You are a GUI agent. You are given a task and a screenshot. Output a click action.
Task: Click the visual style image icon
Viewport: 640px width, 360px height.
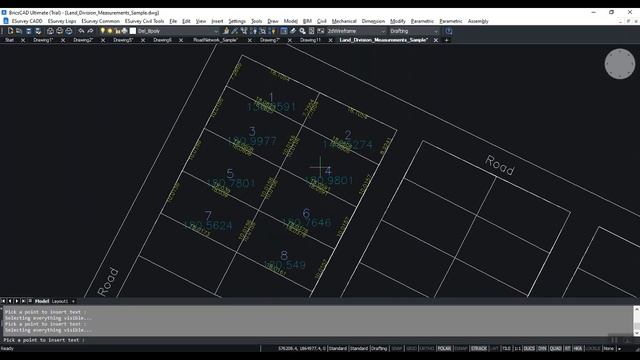click(321, 31)
